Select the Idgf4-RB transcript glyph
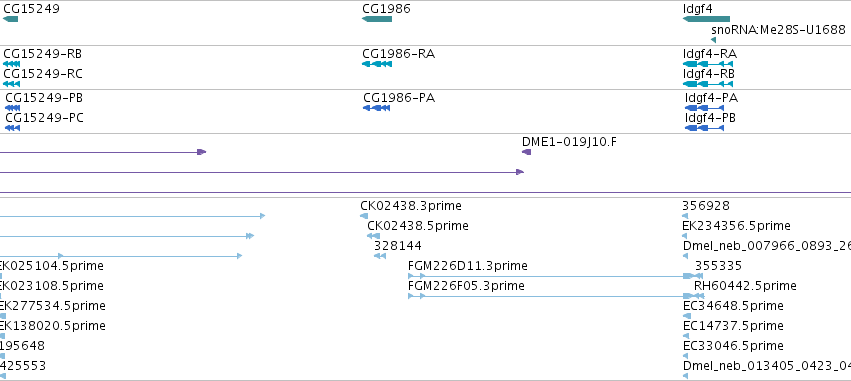Screen dimensions: 851x381 (x=708, y=84)
